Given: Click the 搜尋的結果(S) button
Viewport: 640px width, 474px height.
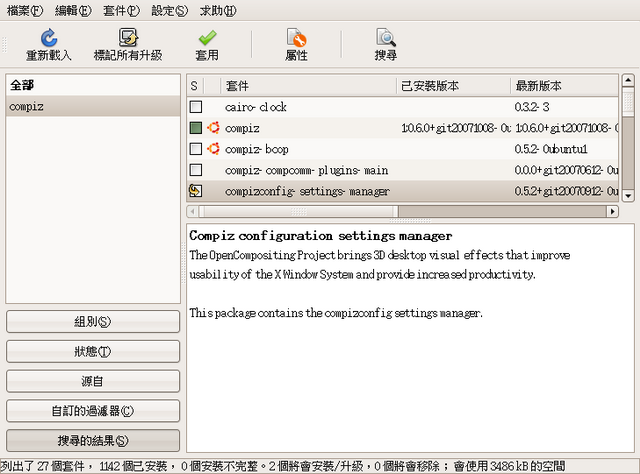Looking at the screenshot, I should (93, 441).
